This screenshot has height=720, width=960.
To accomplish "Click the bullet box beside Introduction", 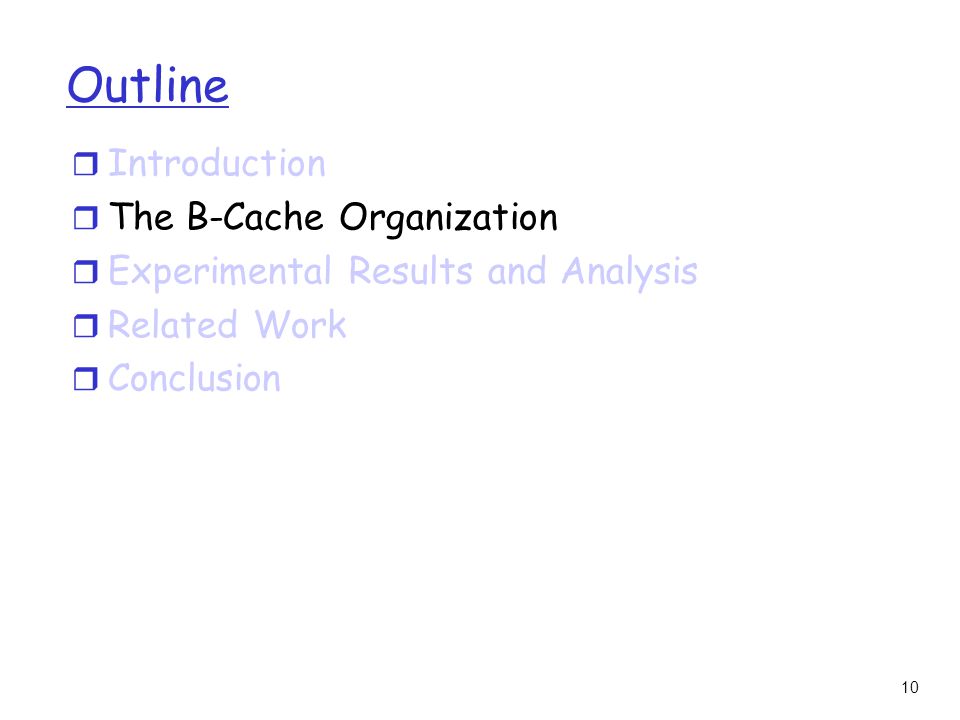I will [x=86, y=164].
